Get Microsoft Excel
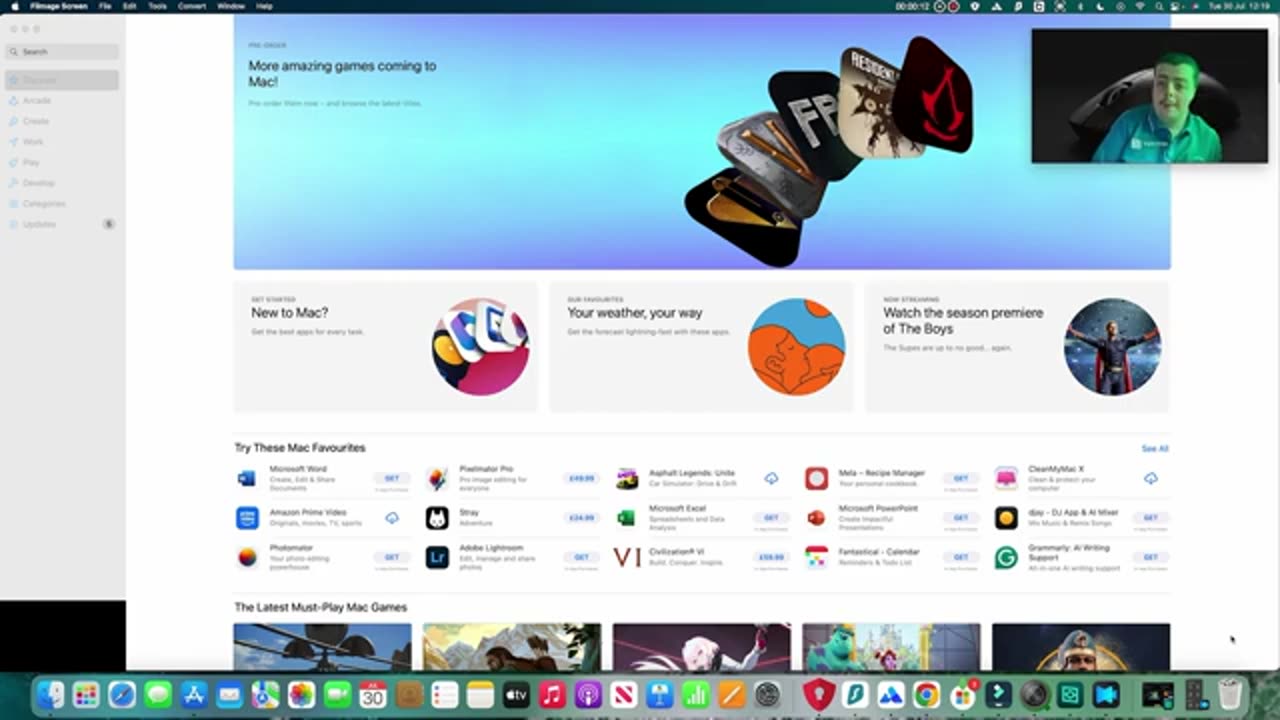The width and height of the screenshot is (1280, 720). click(771, 518)
